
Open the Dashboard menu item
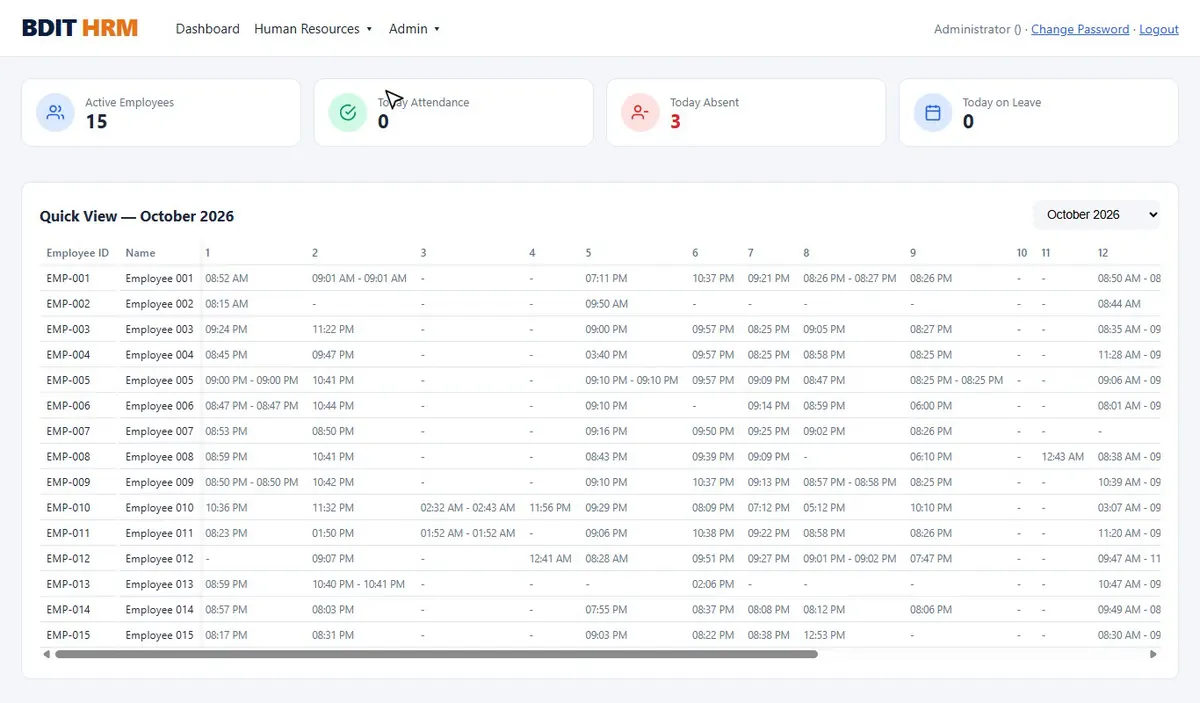(x=208, y=29)
